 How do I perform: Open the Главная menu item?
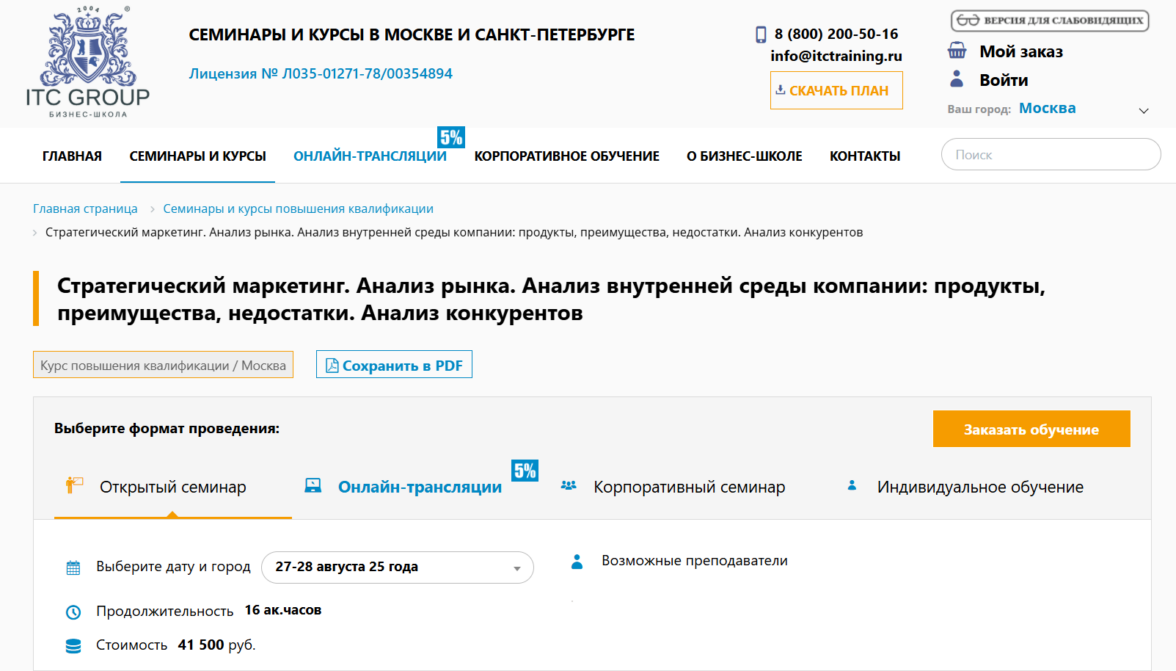coord(72,156)
